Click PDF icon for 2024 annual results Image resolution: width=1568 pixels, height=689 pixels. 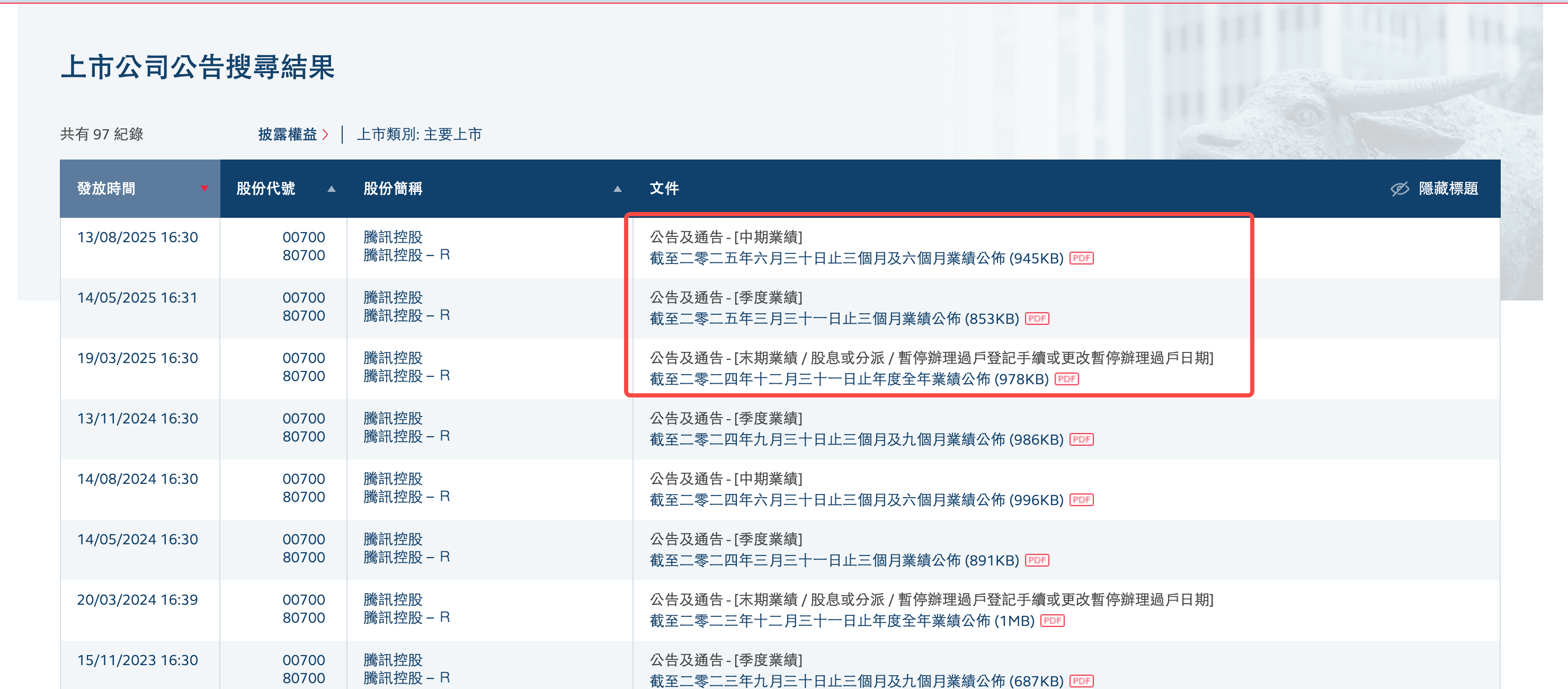tap(1066, 379)
